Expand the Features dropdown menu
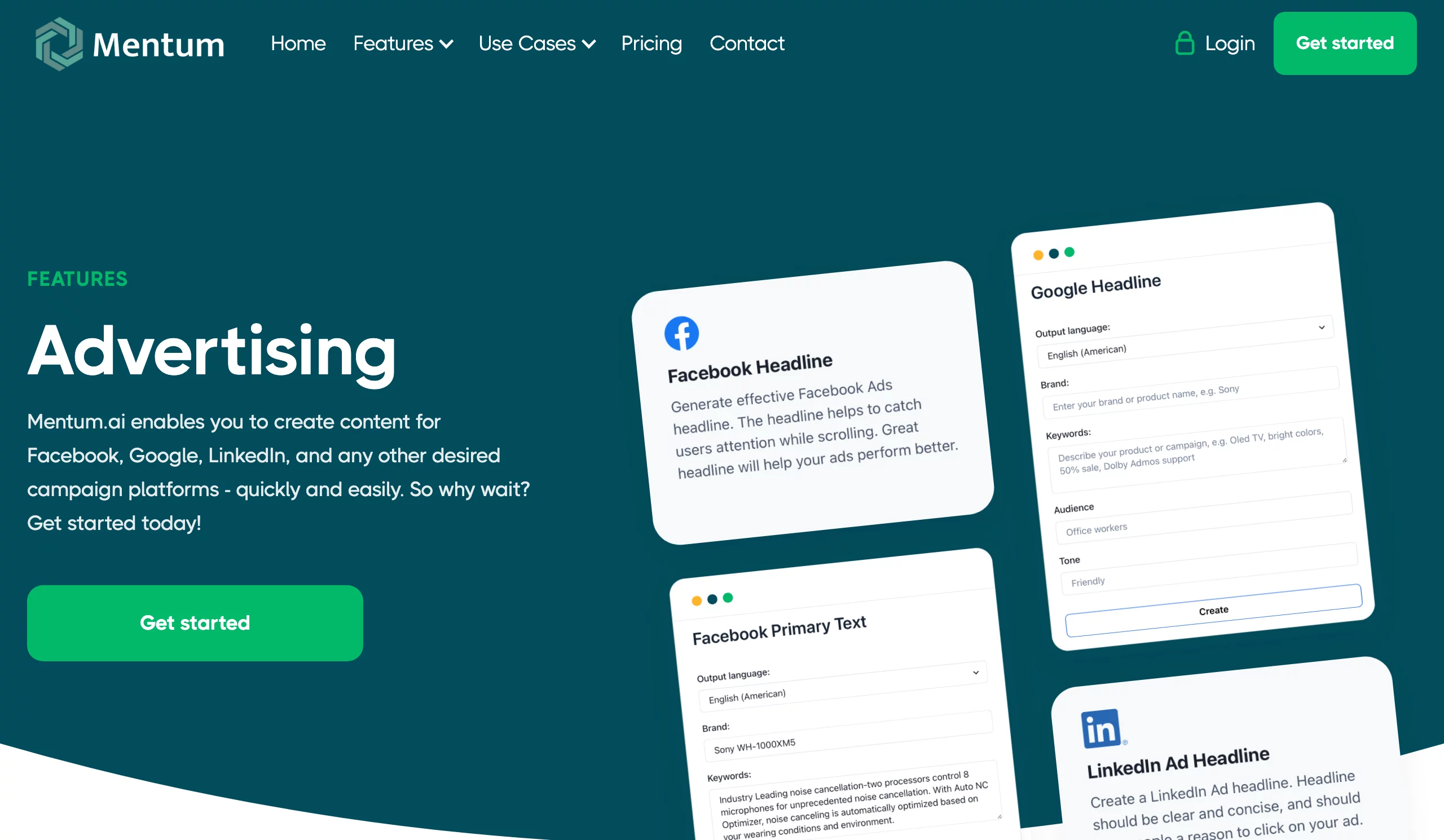The height and width of the screenshot is (840, 1444). click(402, 43)
